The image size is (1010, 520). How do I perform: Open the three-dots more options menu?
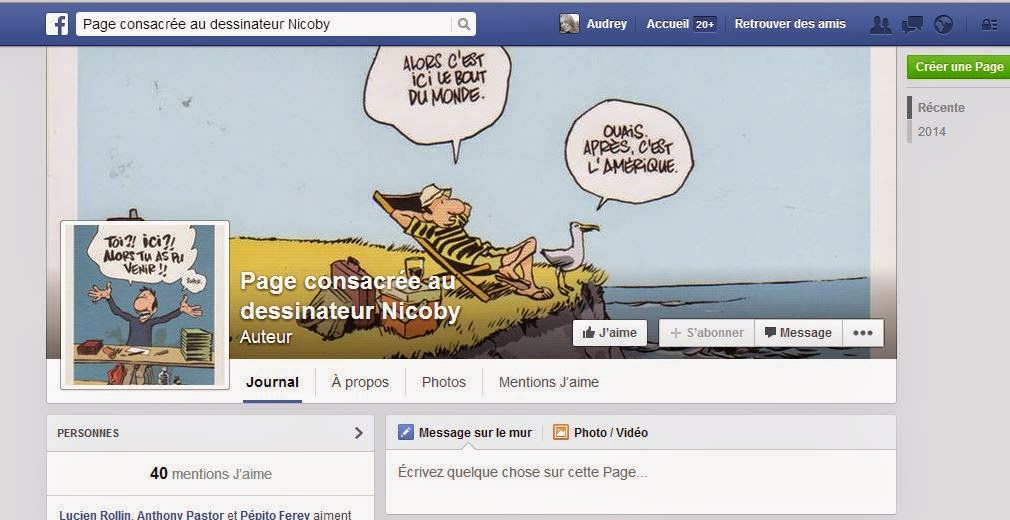(862, 333)
